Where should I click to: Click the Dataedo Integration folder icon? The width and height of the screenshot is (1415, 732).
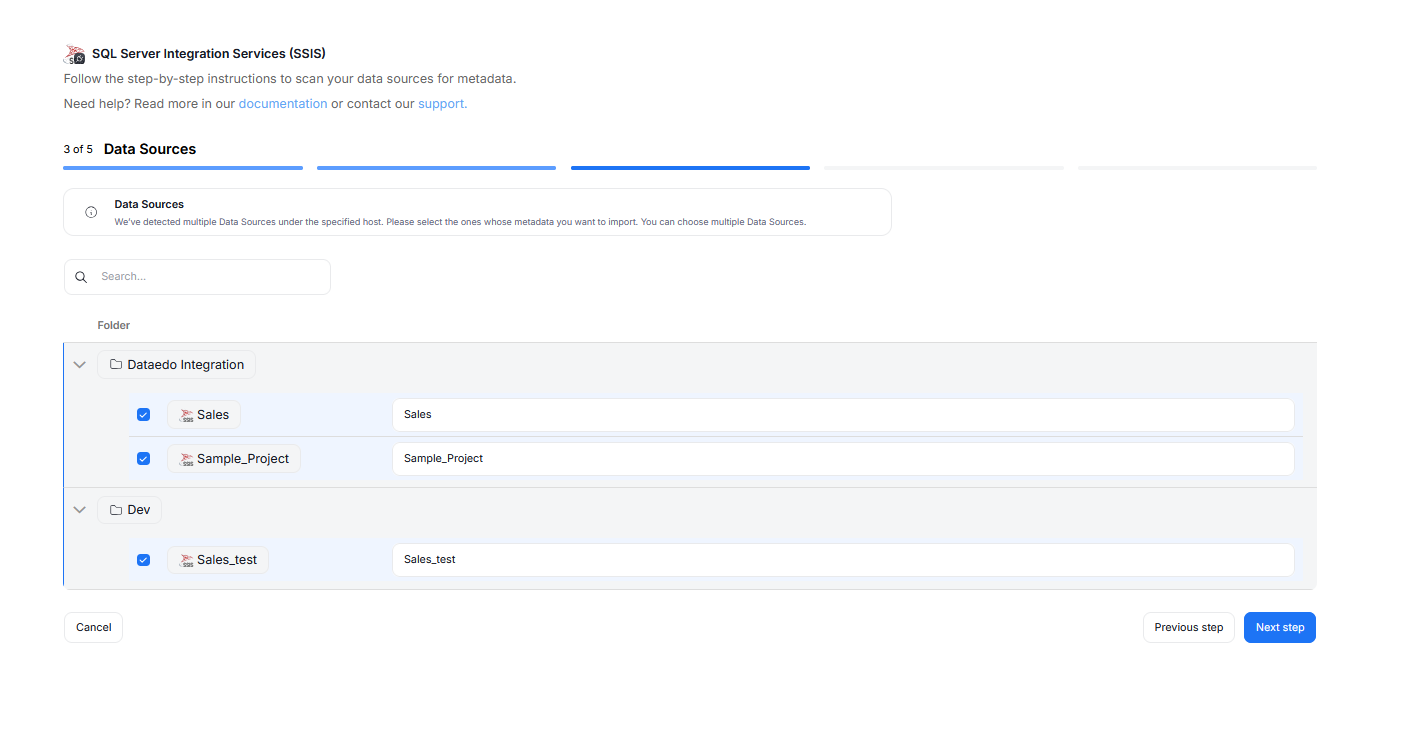[x=116, y=365]
